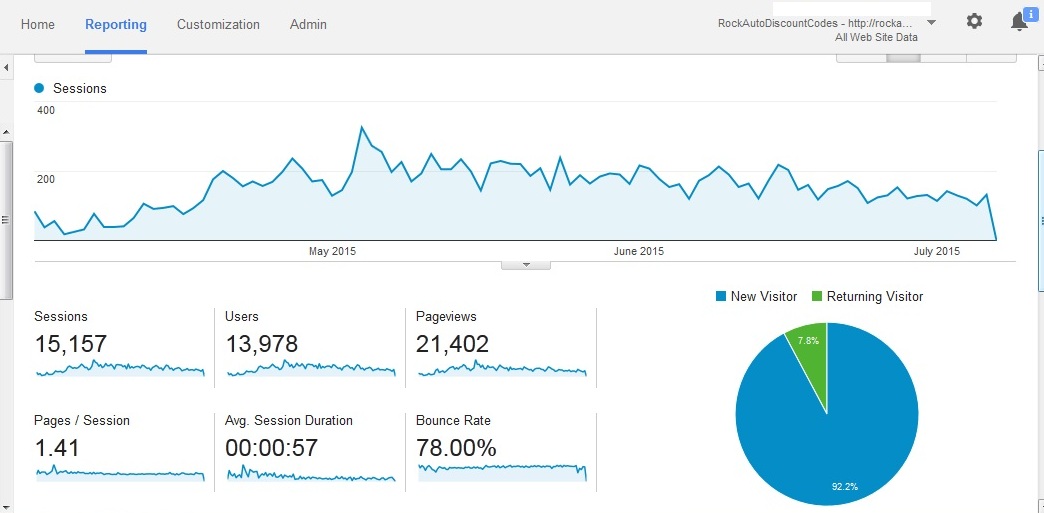Collapse the left sidebar arrow
Screen dimensions: 1044x513
tap(6, 67)
